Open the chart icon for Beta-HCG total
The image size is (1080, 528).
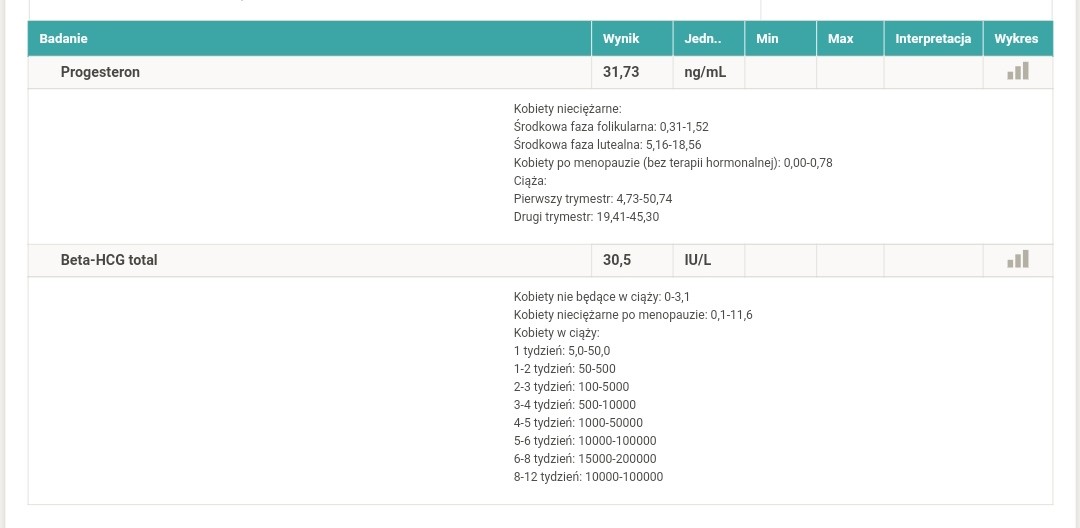[x=1017, y=260]
